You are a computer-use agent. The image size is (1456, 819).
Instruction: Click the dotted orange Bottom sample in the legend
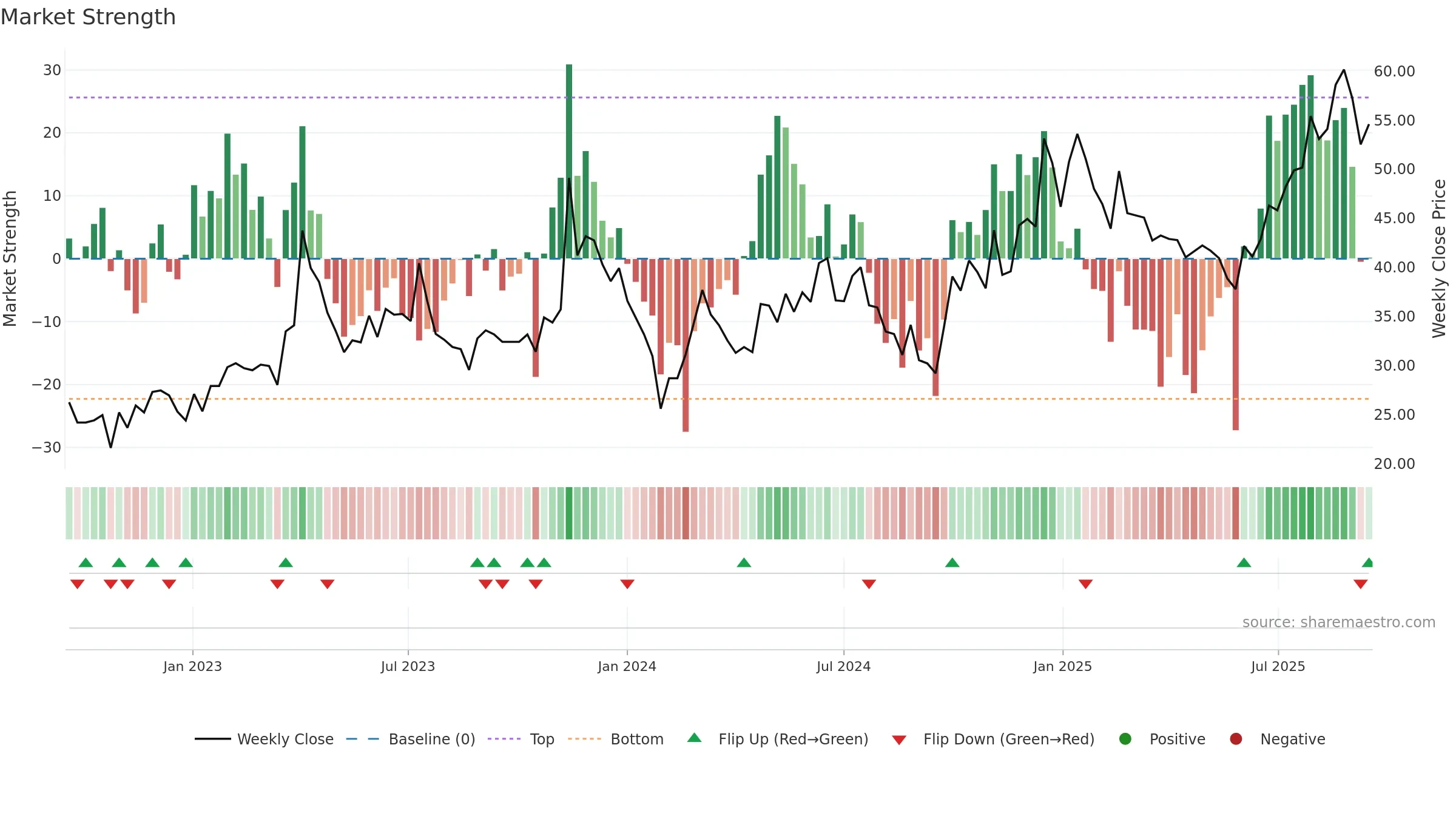(x=585, y=739)
